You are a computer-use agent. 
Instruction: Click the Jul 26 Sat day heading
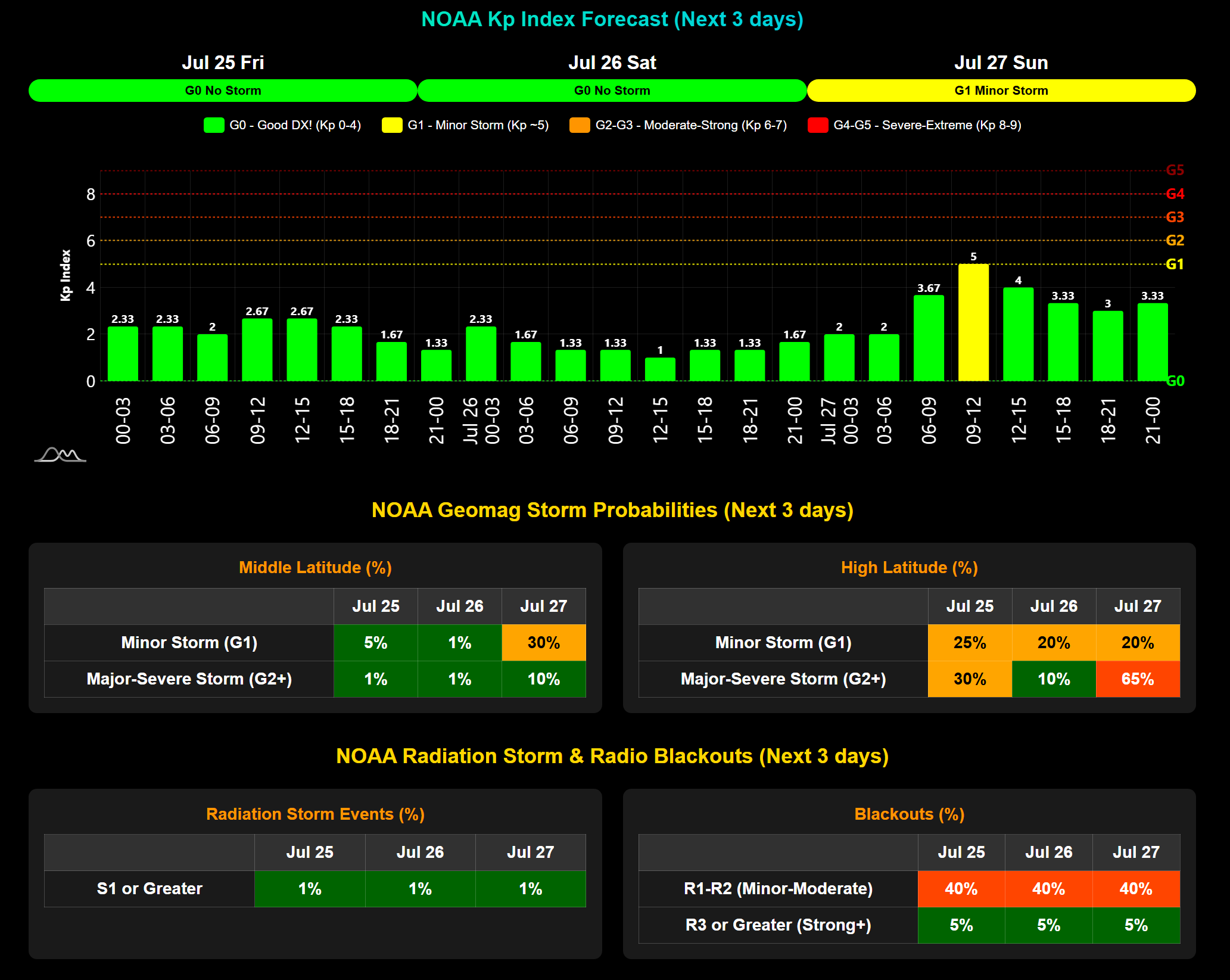point(612,63)
